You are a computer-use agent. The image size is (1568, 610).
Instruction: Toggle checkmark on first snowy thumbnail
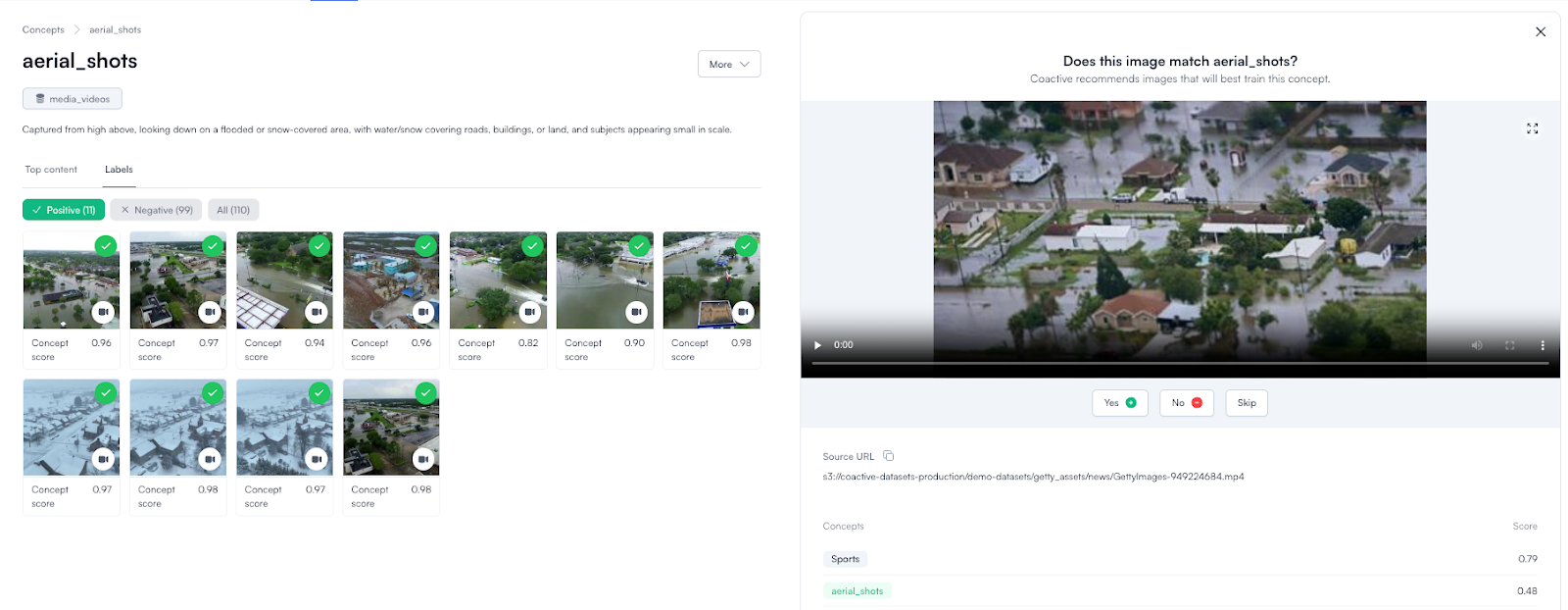coord(106,392)
